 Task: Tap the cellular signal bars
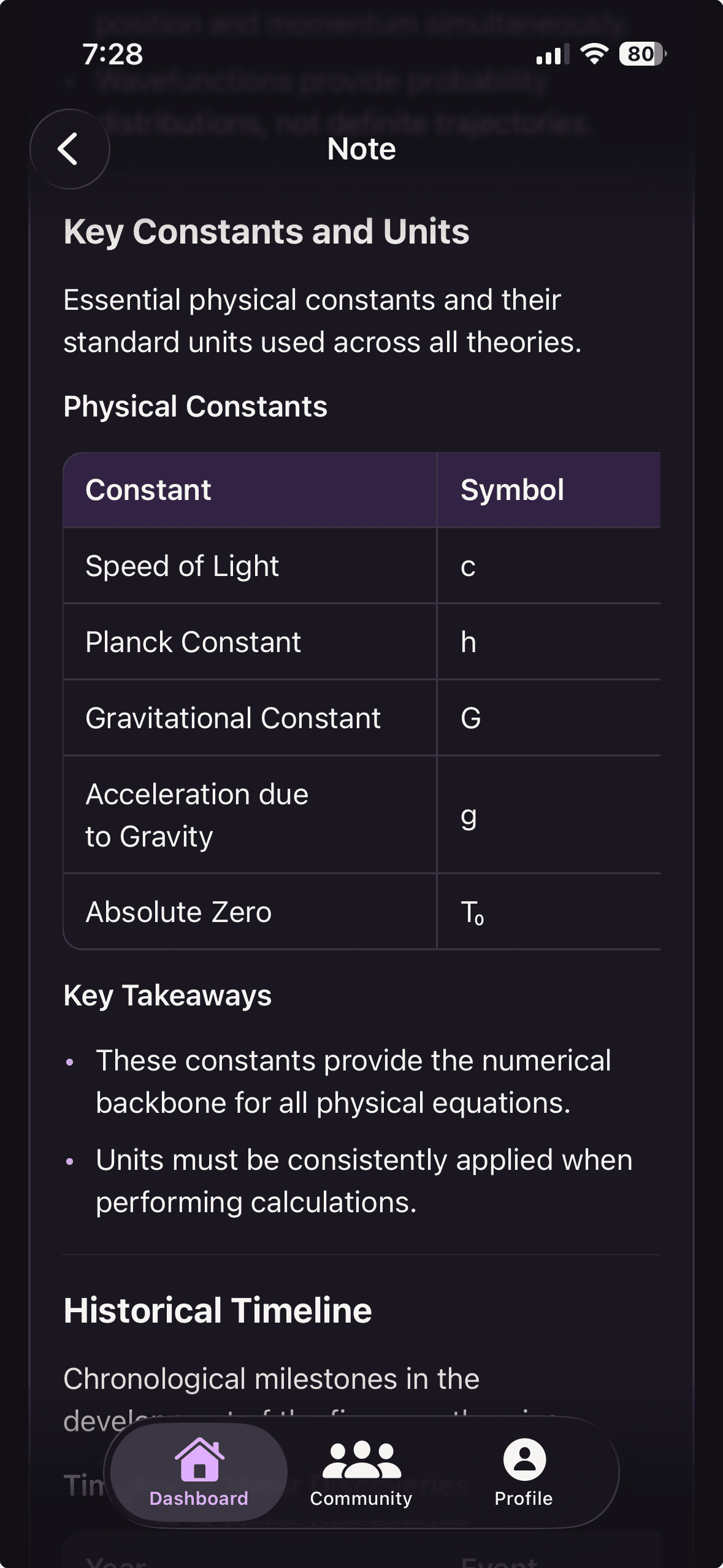click(x=552, y=55)
